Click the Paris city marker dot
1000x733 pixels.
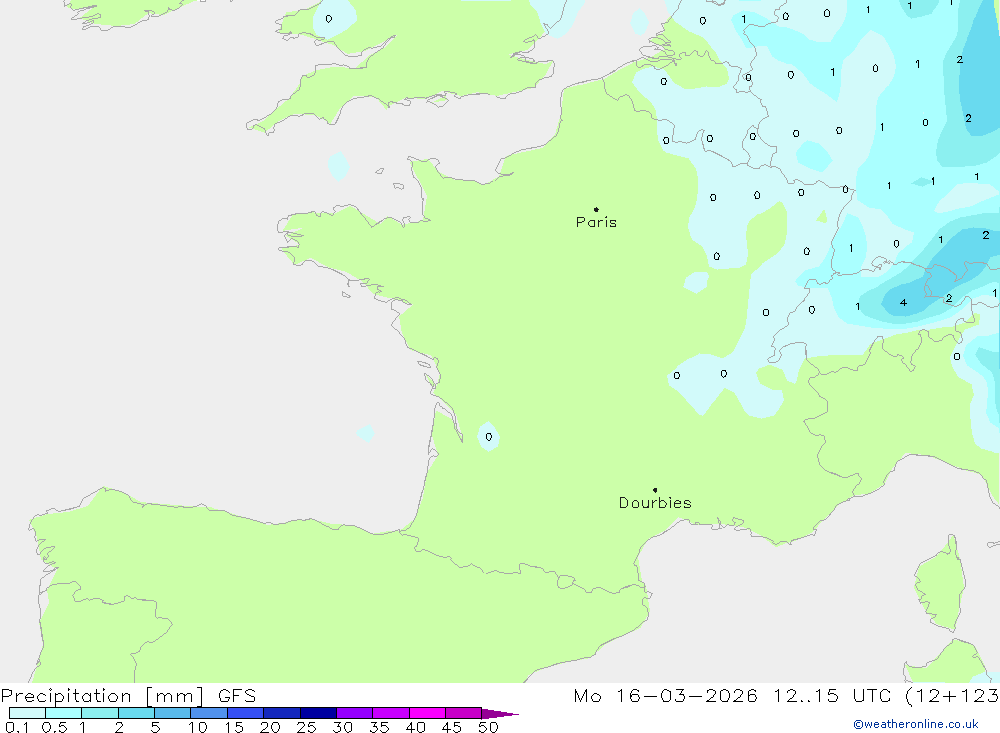pos(596,210)
